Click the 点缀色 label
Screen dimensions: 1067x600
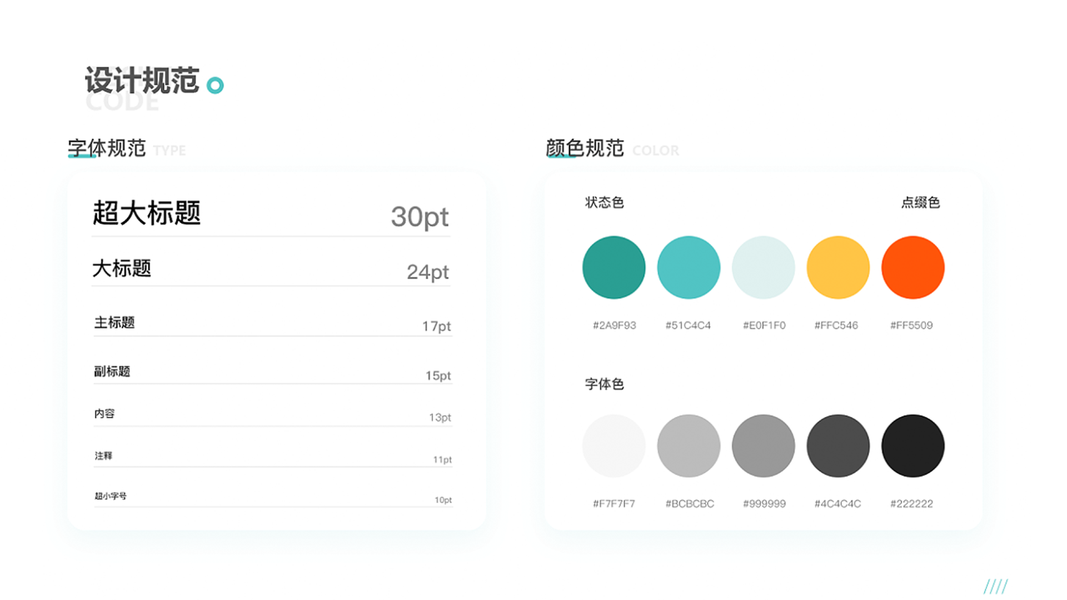(x=921, y=202)
